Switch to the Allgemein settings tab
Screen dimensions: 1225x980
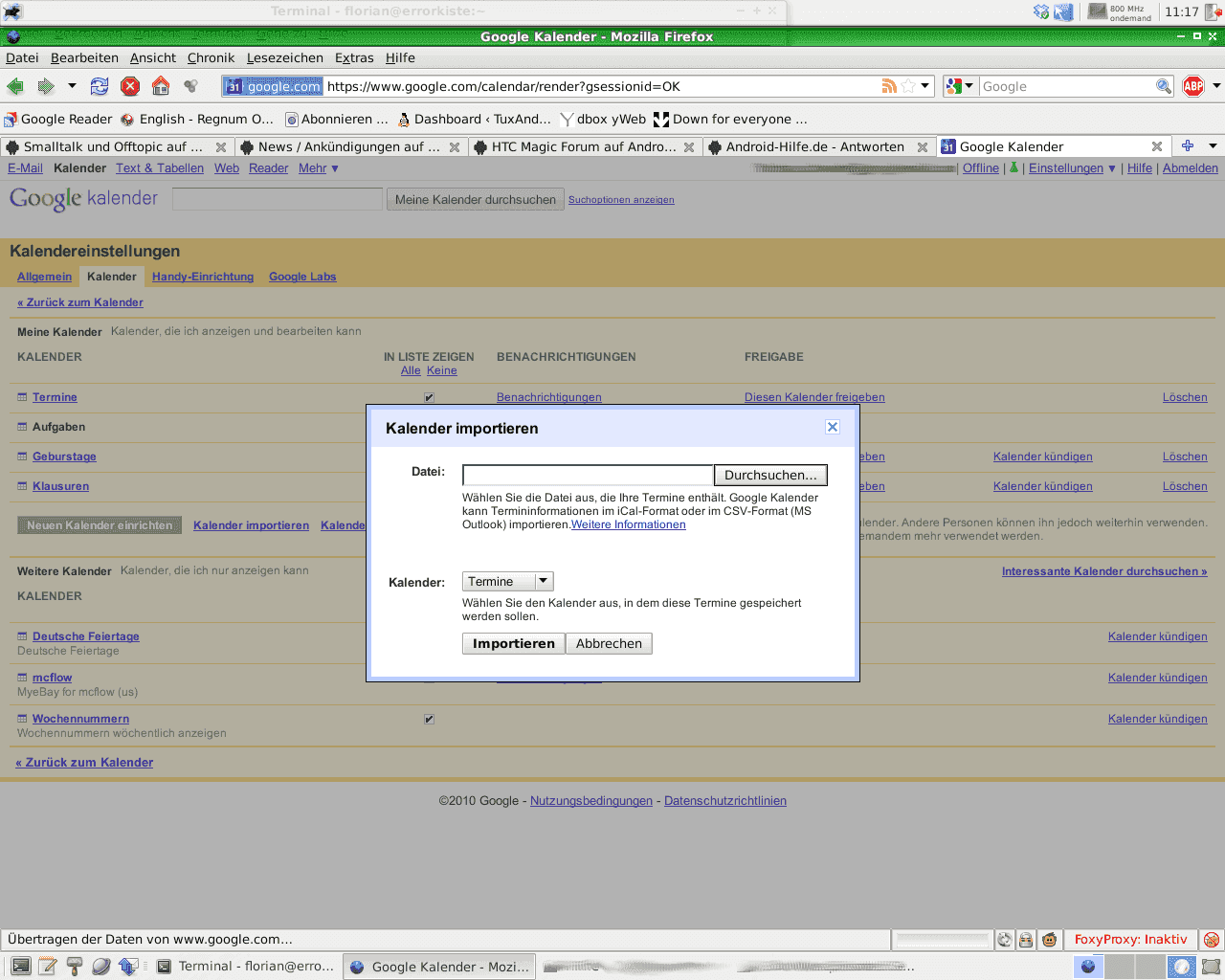click(44, 277)
